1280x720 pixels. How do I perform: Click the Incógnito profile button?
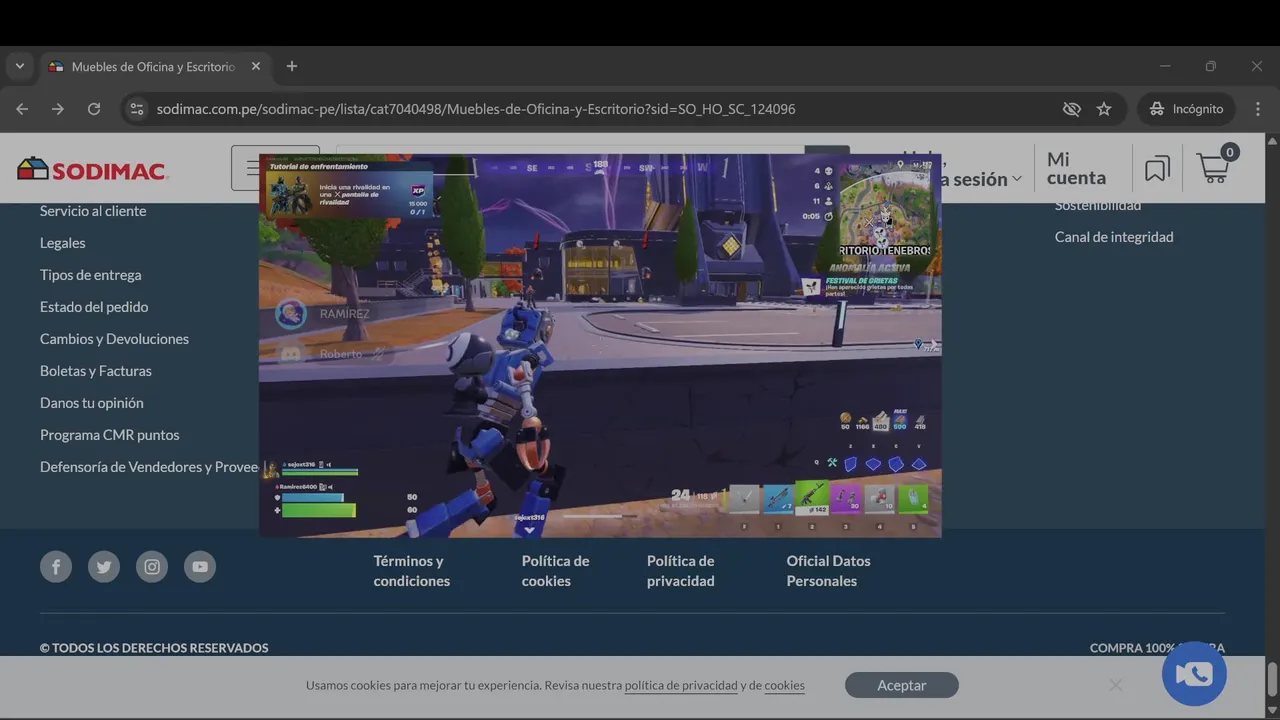[x=1187, y=109]
